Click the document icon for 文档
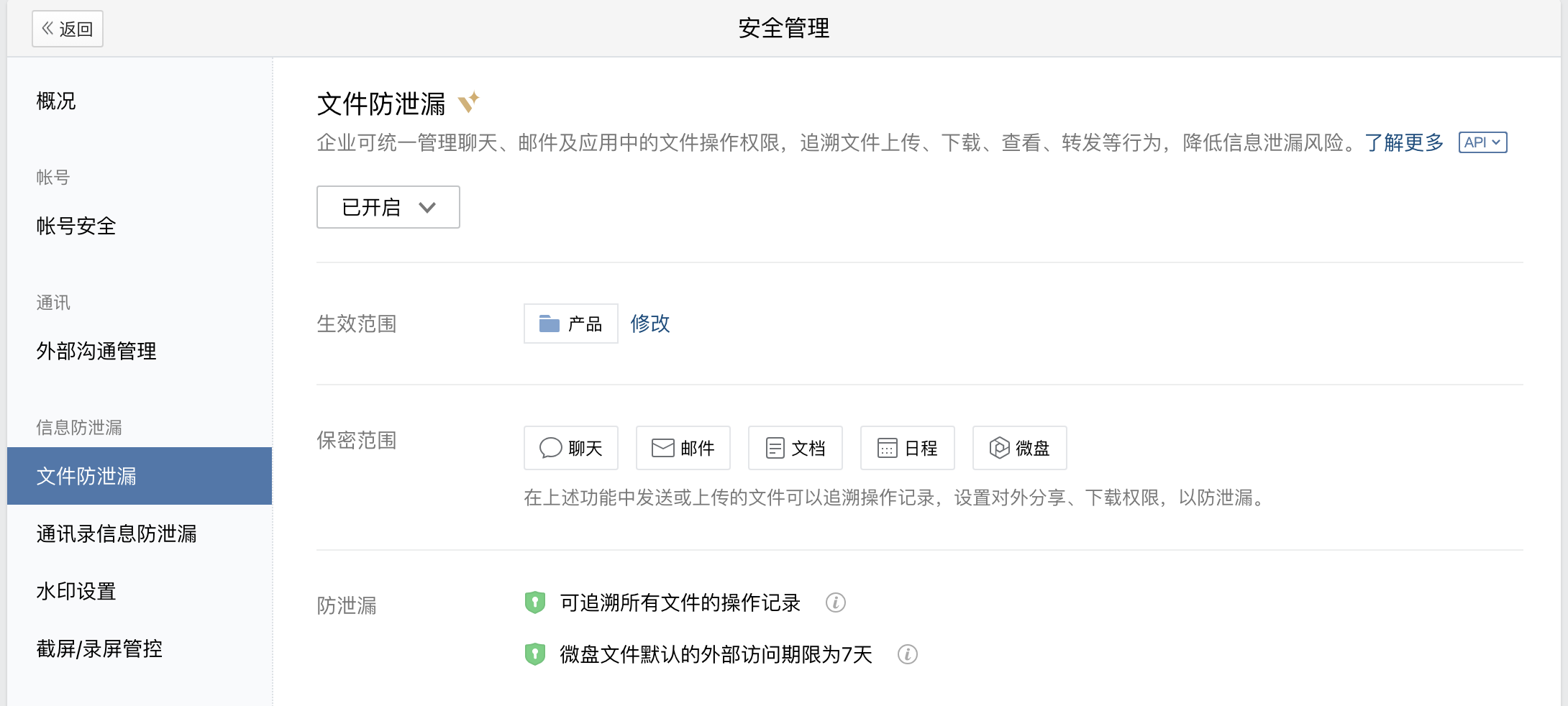Screen dimensions: 1568x706 pos(775,448)
